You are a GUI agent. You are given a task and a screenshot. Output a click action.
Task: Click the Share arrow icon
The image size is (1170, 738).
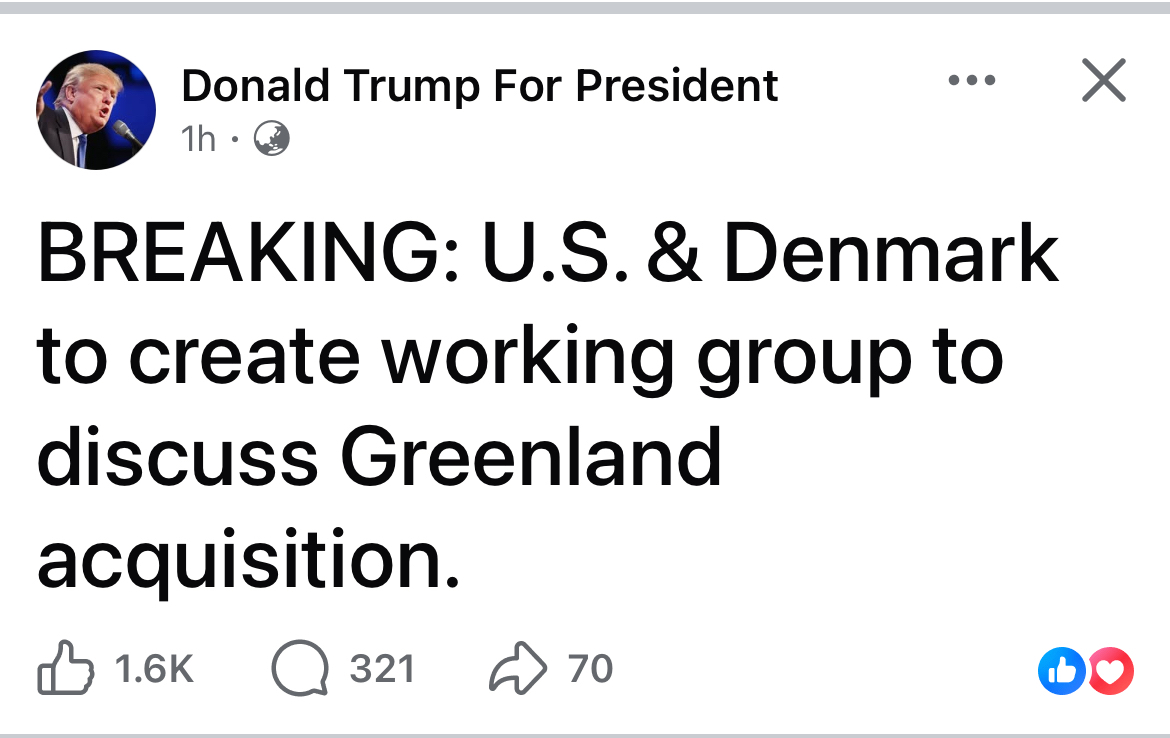518,668
